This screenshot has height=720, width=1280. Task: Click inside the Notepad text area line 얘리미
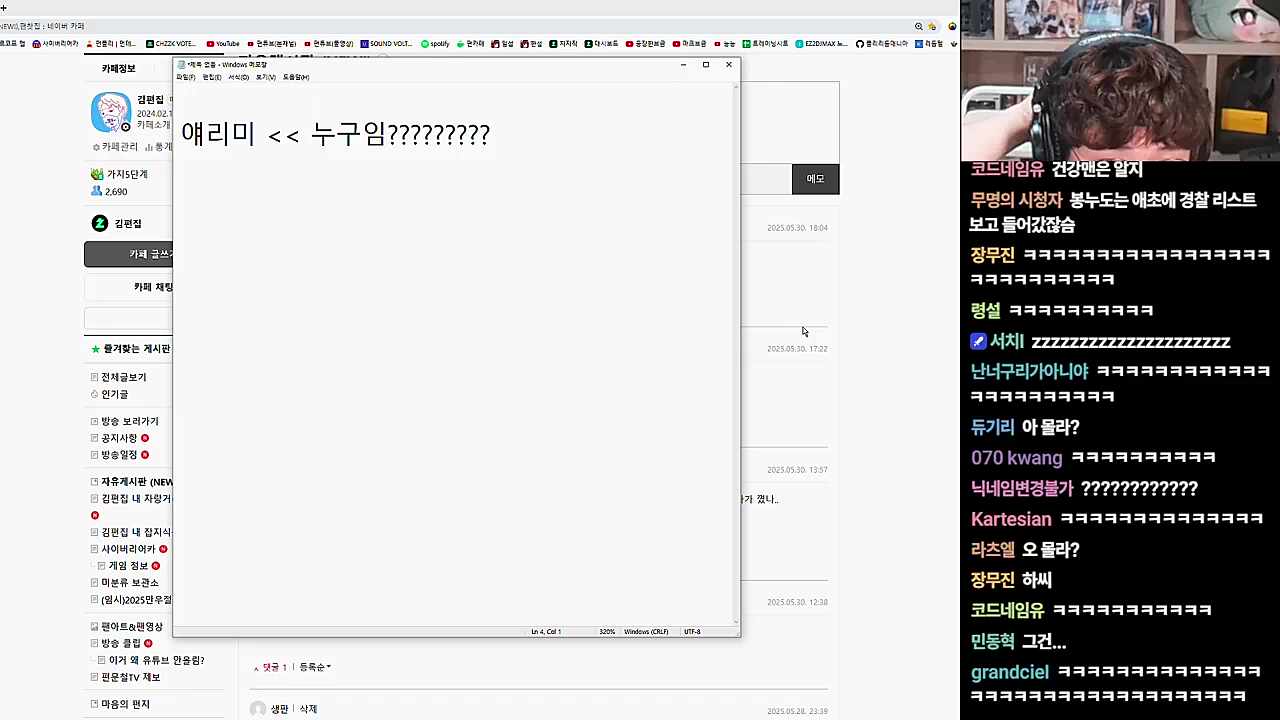coord(336,134)
